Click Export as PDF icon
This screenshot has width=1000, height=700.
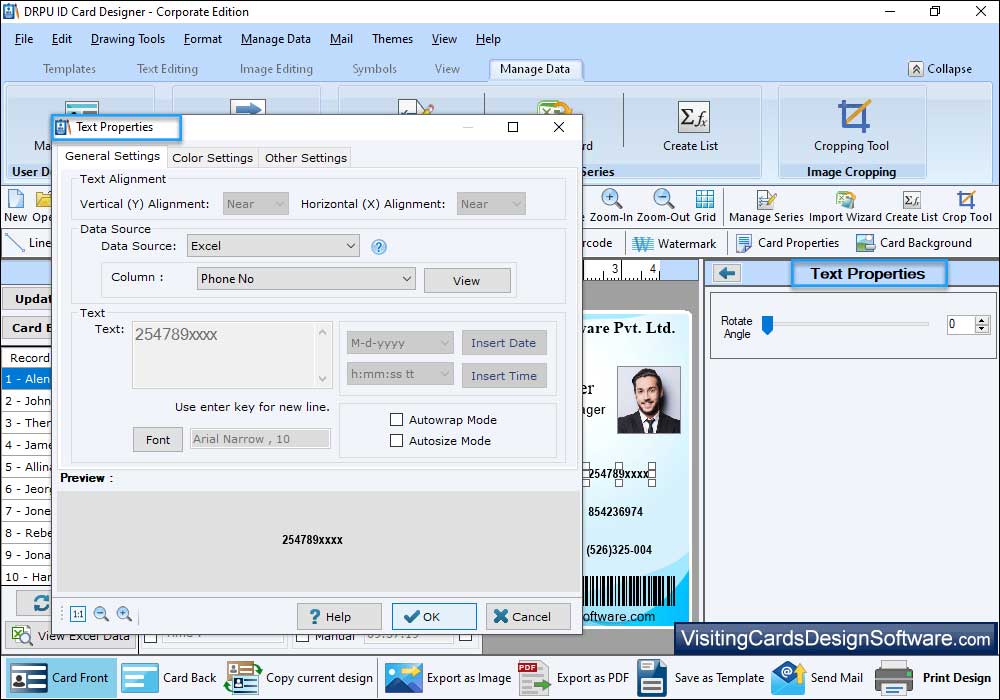(x=534, y=678)
